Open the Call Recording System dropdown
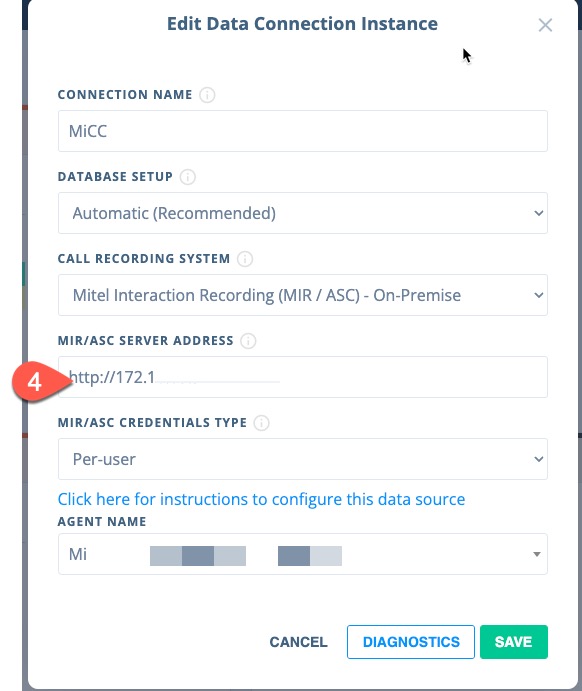The height and width of the screenshot is (691, 582). [303, 295]
